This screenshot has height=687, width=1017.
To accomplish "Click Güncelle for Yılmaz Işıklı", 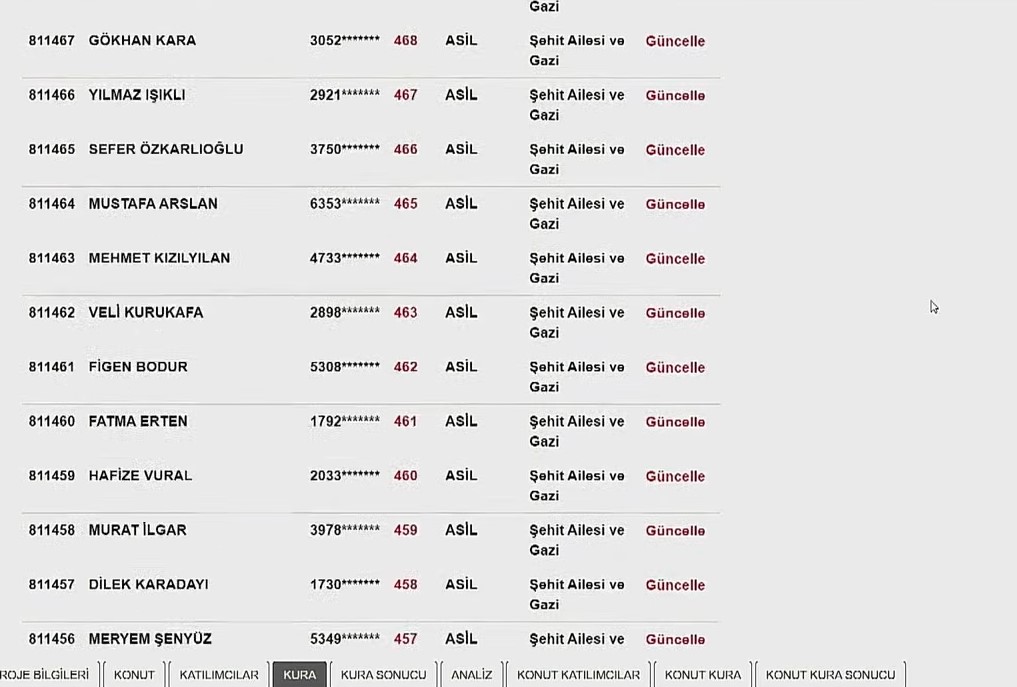I will coord(675,96).
